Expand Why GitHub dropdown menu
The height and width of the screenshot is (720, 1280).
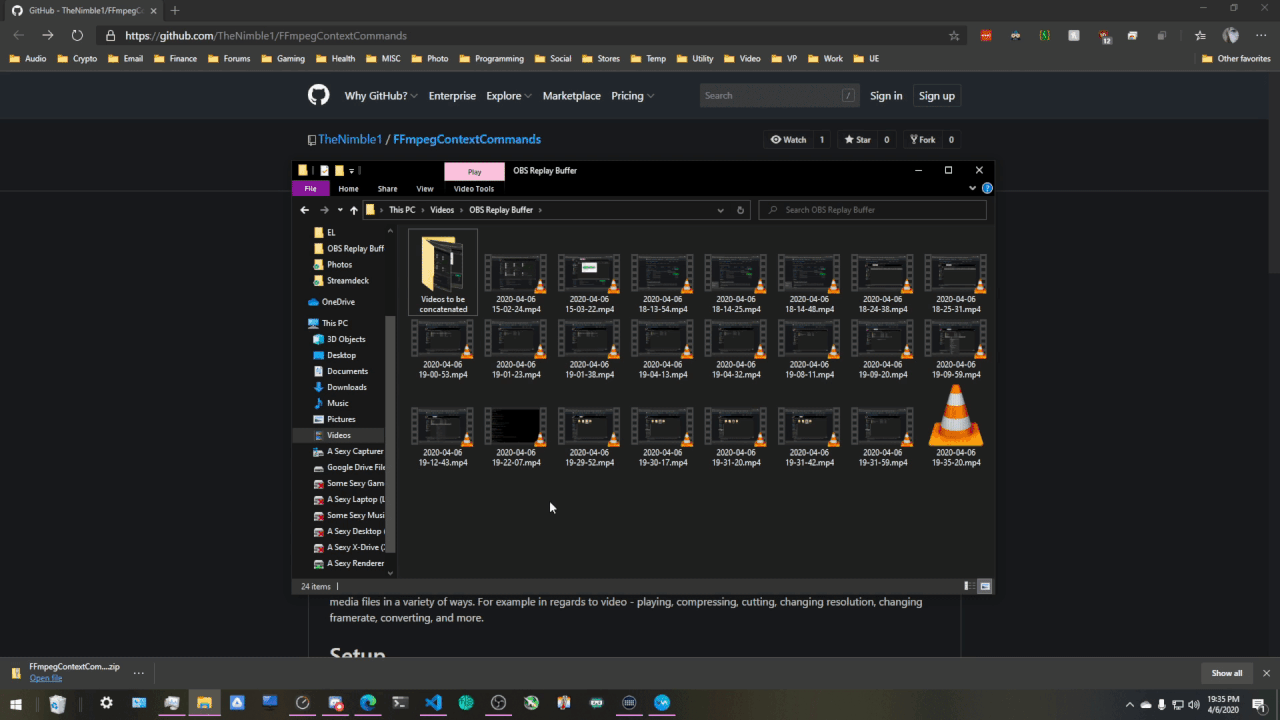coord(382,96)
